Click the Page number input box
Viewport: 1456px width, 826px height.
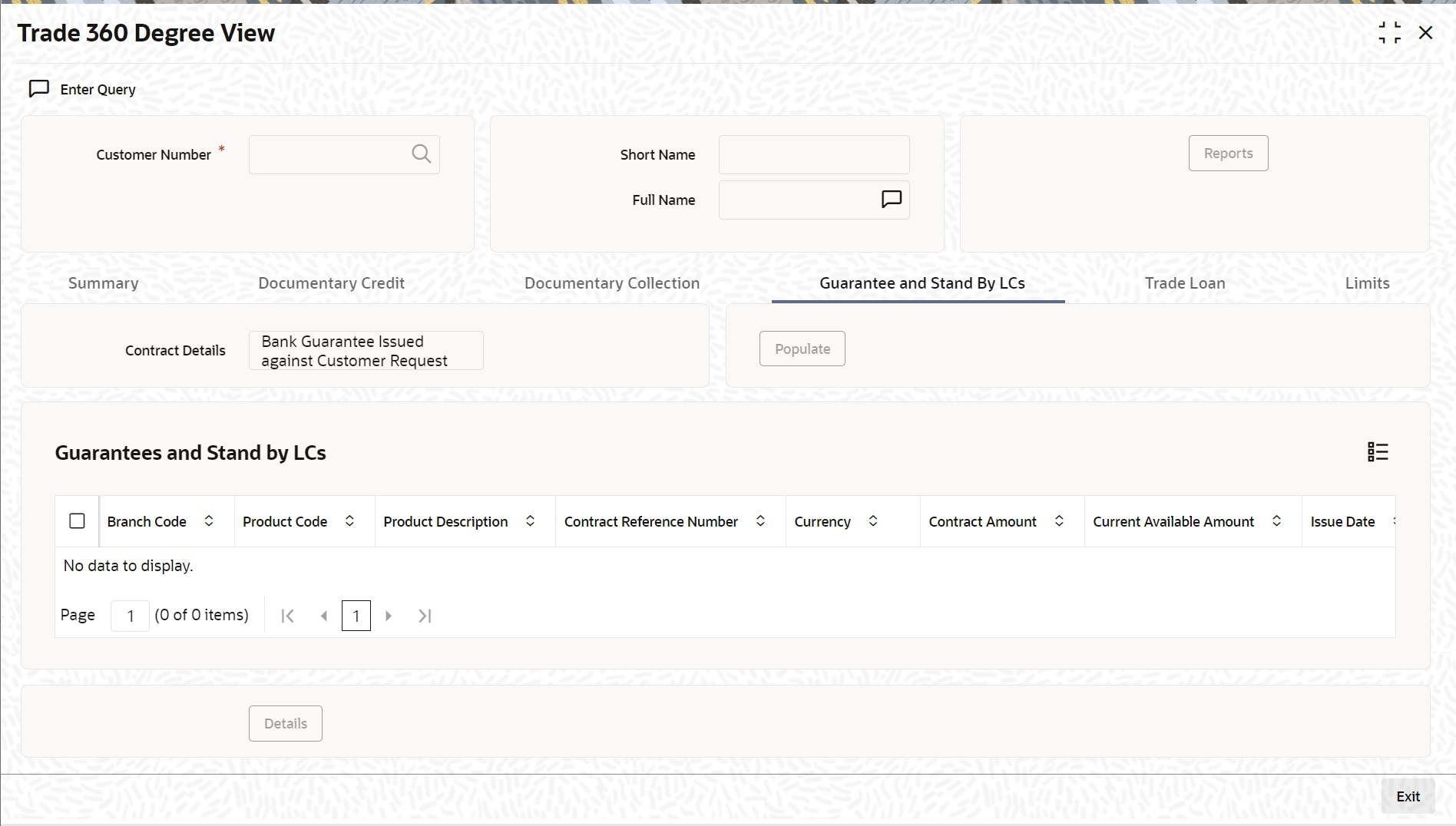pos(130,616)
